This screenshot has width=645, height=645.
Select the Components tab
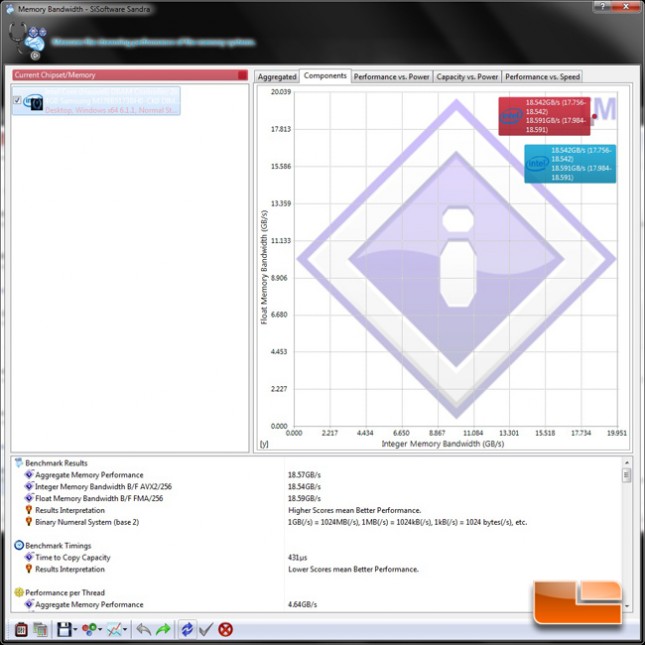(325, 76)
